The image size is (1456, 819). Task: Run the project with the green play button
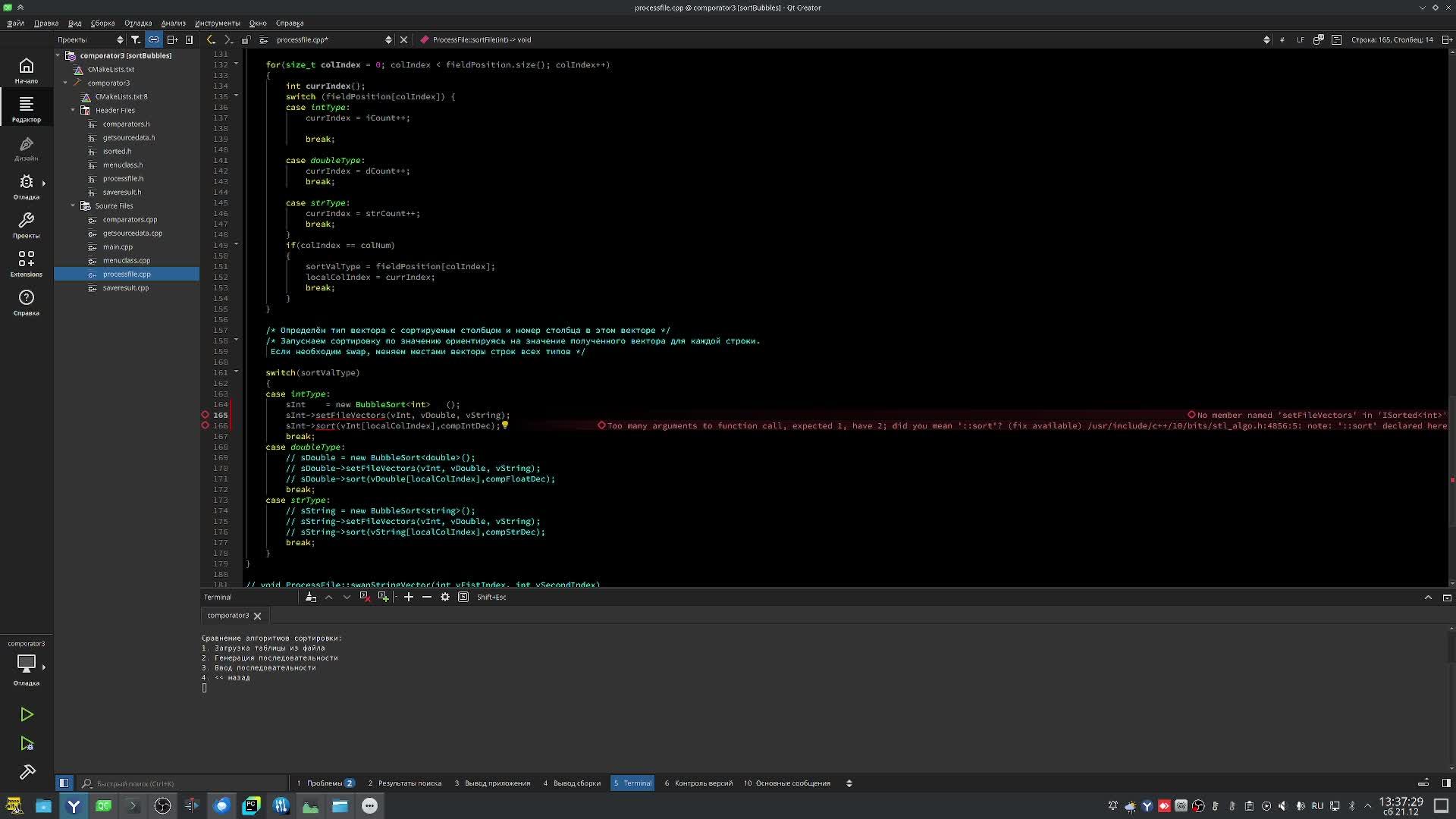[x=27, y=714]
